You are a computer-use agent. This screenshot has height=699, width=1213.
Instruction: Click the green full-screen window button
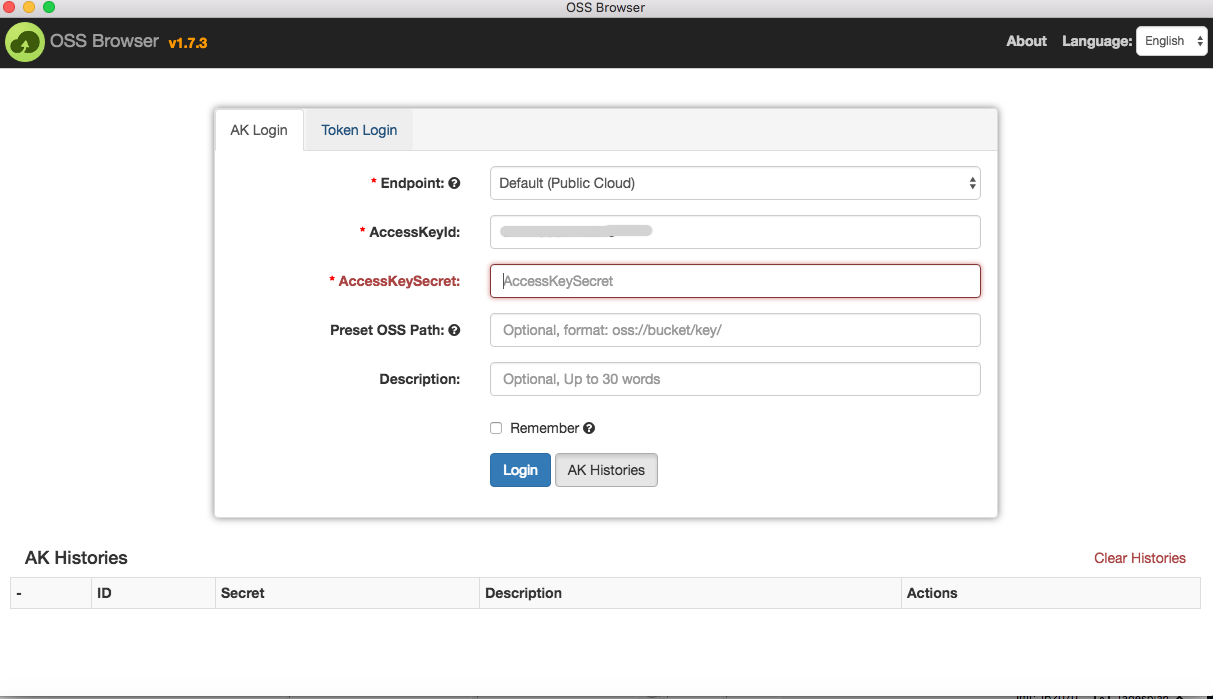(49, 7)
